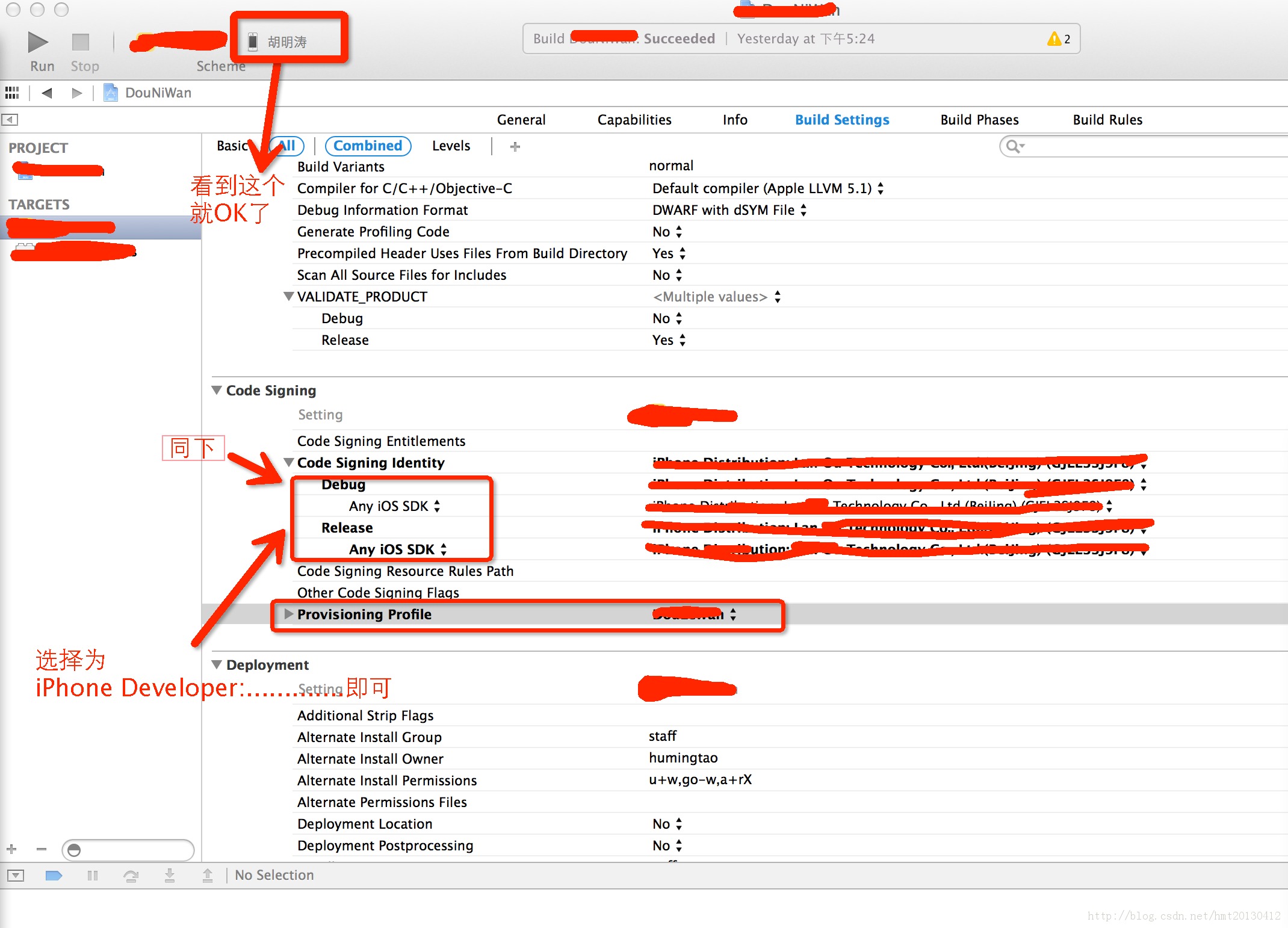Toggle the debug area show/hide icon
The height and width of the screenshot is (928, 1288).
point(16,875)
